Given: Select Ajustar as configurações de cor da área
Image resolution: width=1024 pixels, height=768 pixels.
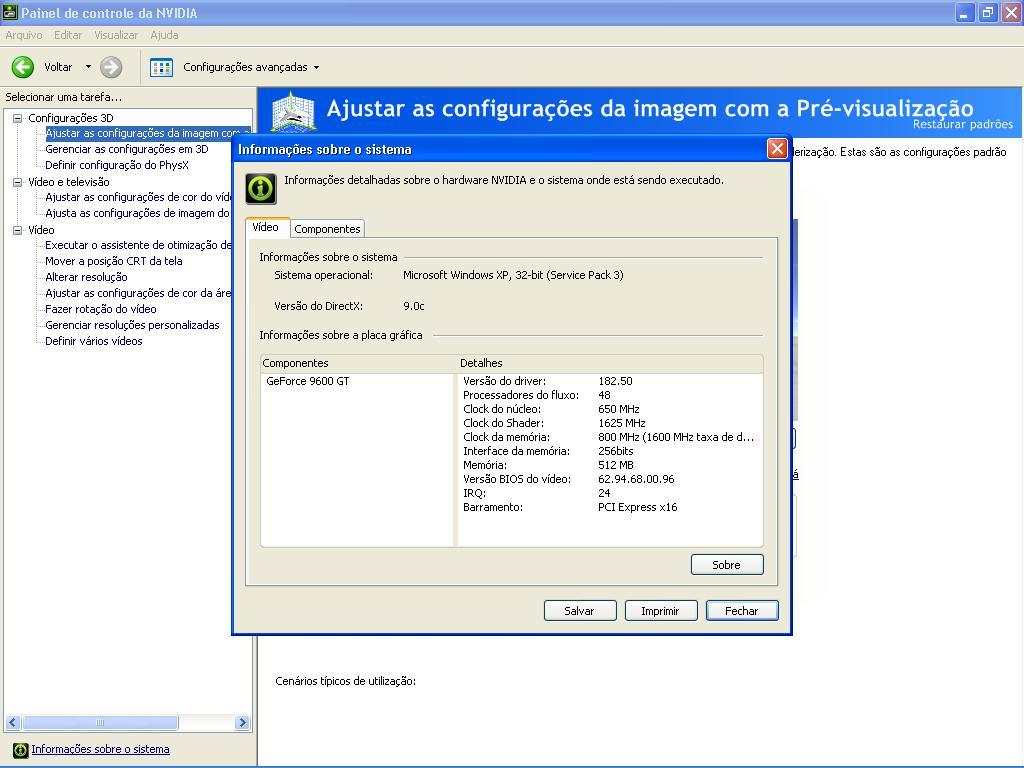Looking at the screenshot, I should point(138,293).
